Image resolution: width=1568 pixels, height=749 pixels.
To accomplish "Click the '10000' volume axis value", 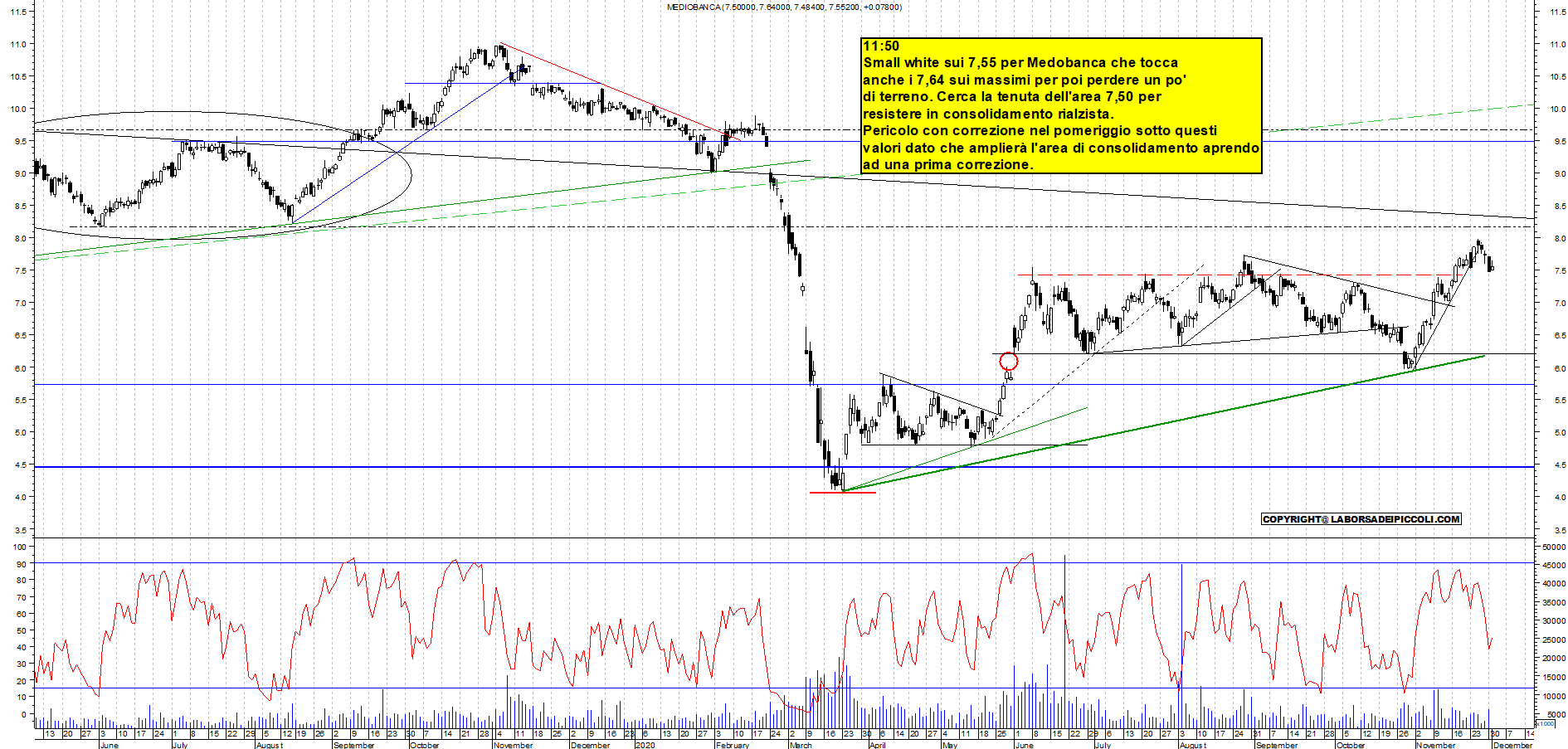I will (1553, 697).
